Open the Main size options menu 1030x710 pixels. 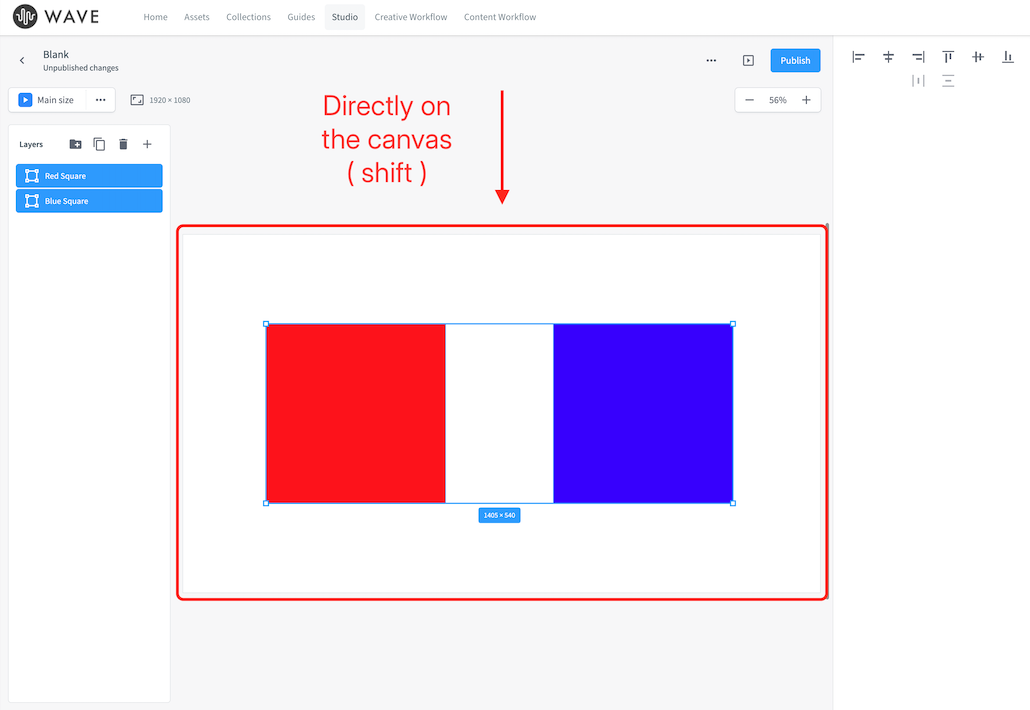point(101,100)
